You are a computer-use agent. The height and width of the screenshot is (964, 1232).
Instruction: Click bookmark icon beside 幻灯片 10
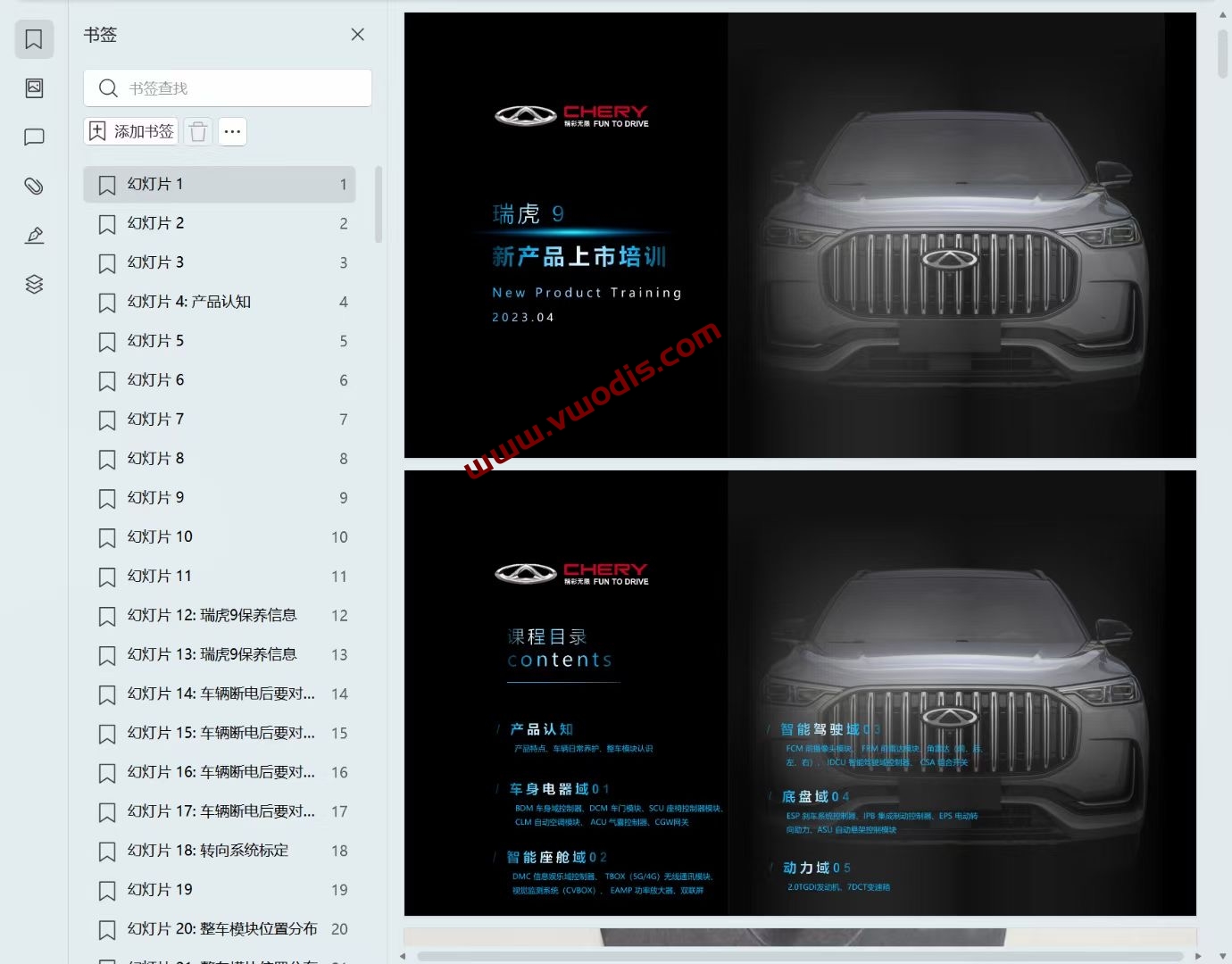(107, 538)
